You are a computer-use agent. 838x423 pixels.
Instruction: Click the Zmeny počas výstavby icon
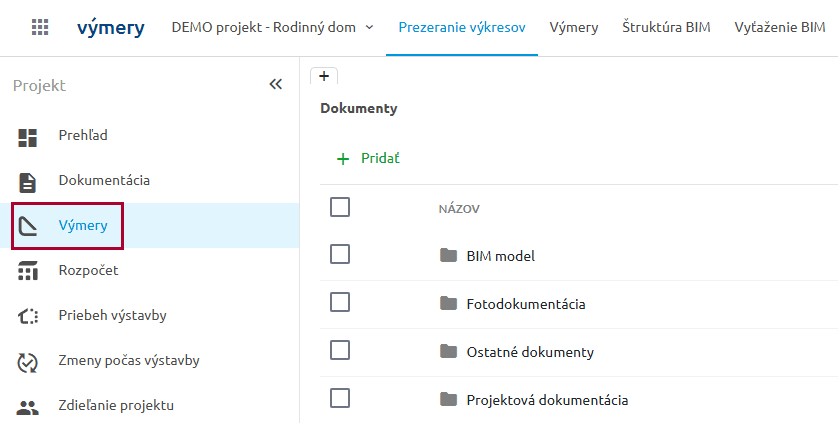point(28,361)
